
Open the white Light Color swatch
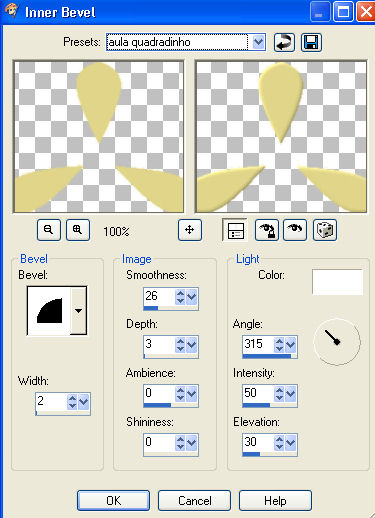point(337,282)
